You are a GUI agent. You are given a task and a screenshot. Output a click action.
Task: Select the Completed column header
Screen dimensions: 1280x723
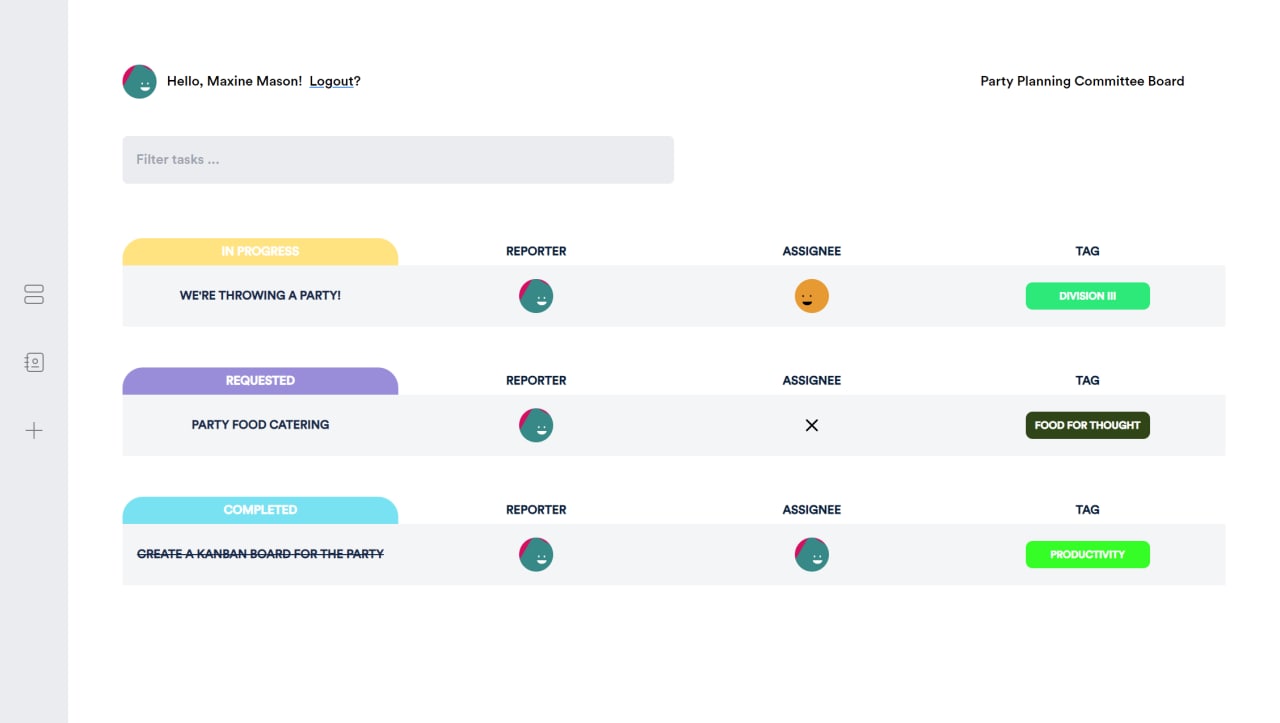(260, 510)
